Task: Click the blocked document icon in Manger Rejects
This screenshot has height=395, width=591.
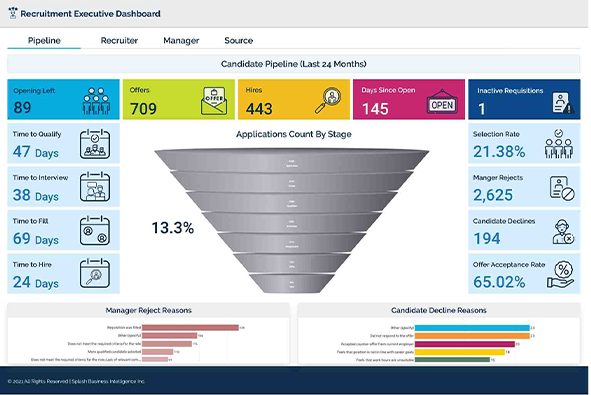Action: 562,188
